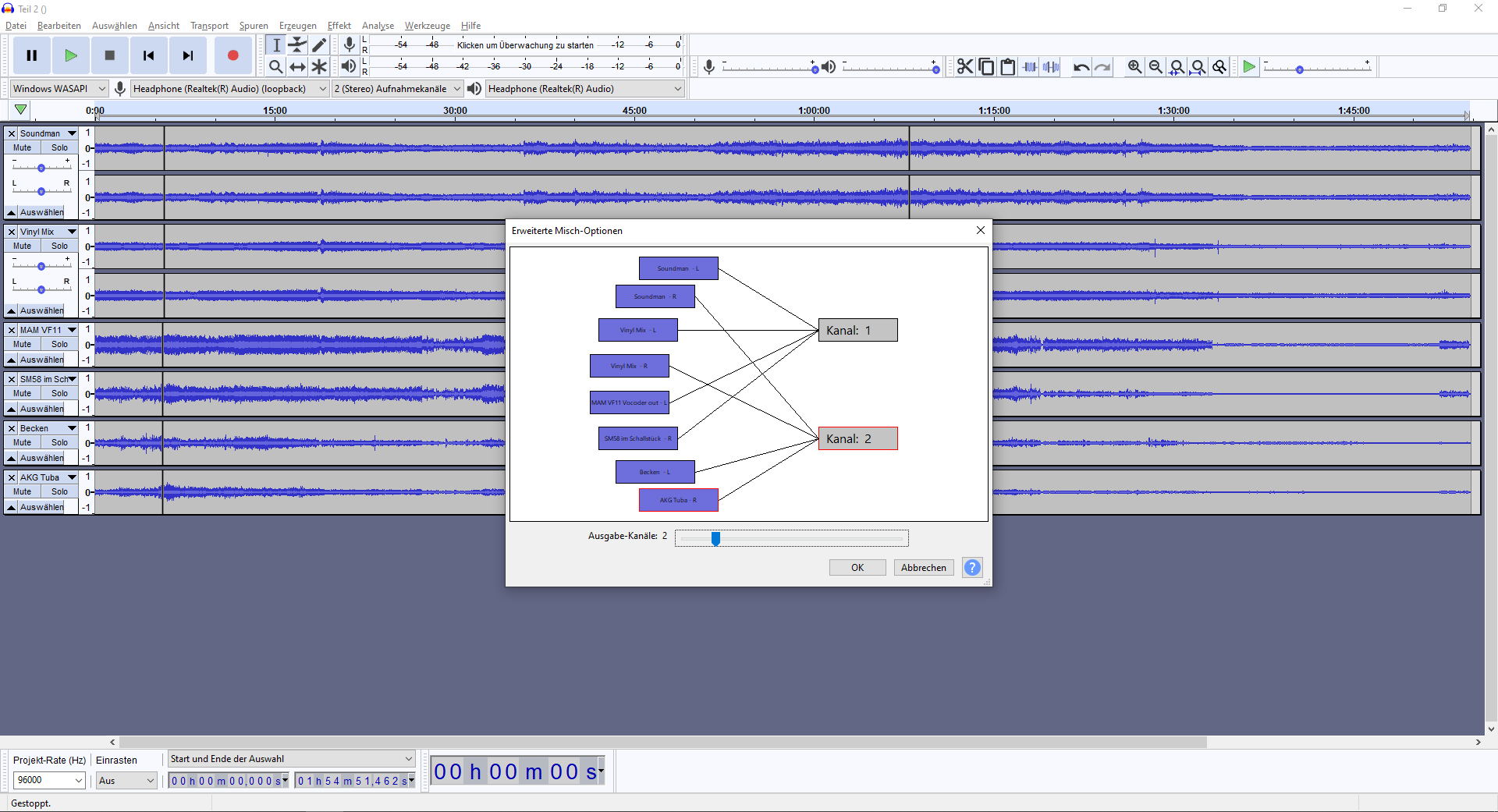Image resolution: width=1498 pixels, height=812 pixels.
Task: Toggle Mute on the Becken track
Action: (x=23, y=443)
